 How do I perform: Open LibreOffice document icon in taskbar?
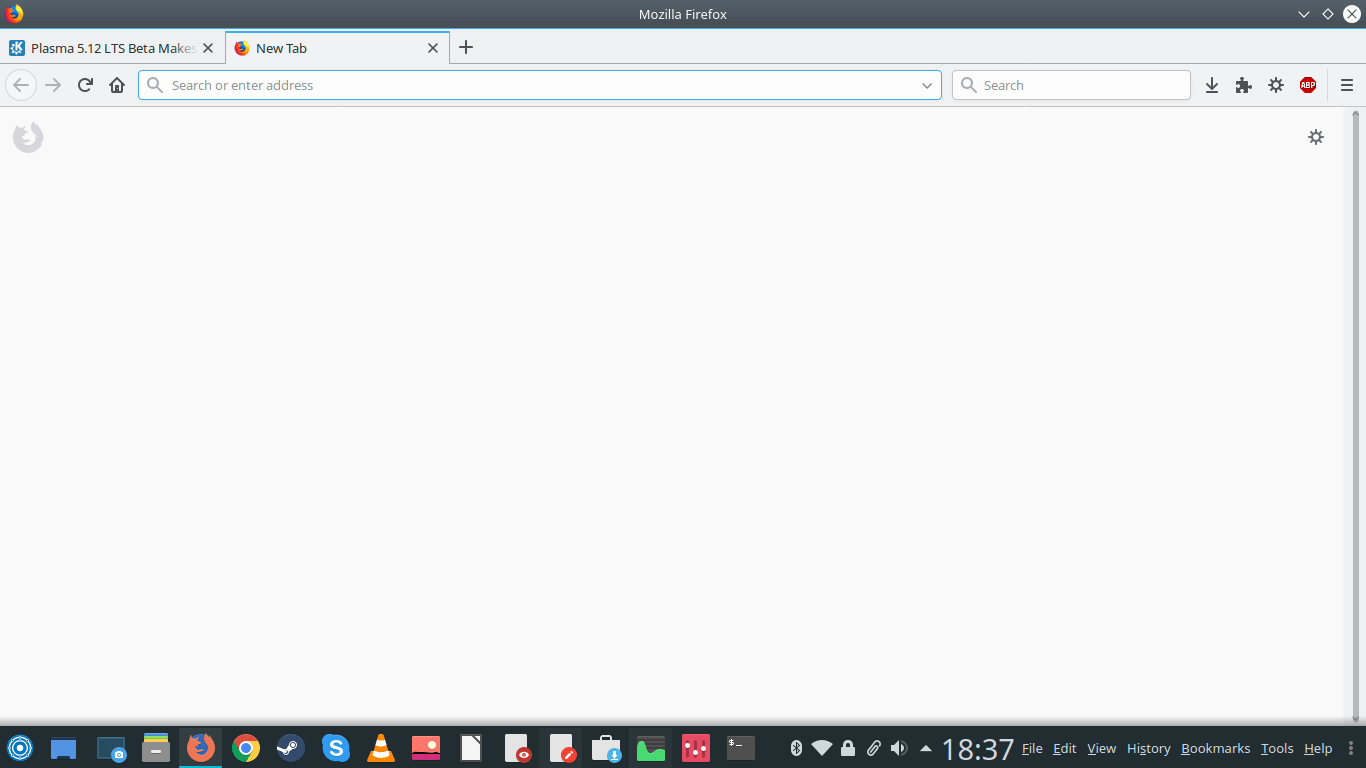[x=471, y=747]
